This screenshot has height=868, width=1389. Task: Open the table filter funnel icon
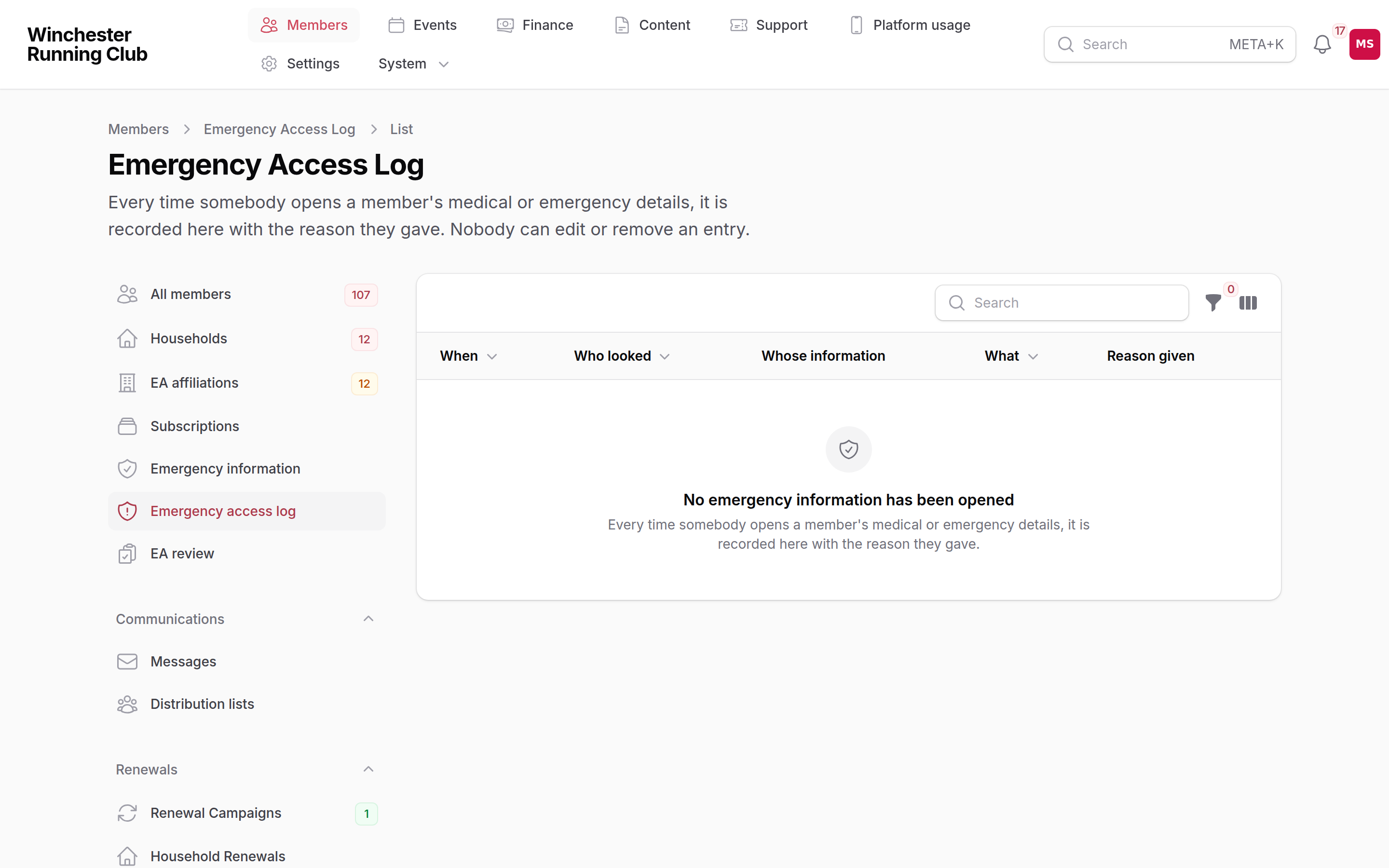(x=1213, y=302)
